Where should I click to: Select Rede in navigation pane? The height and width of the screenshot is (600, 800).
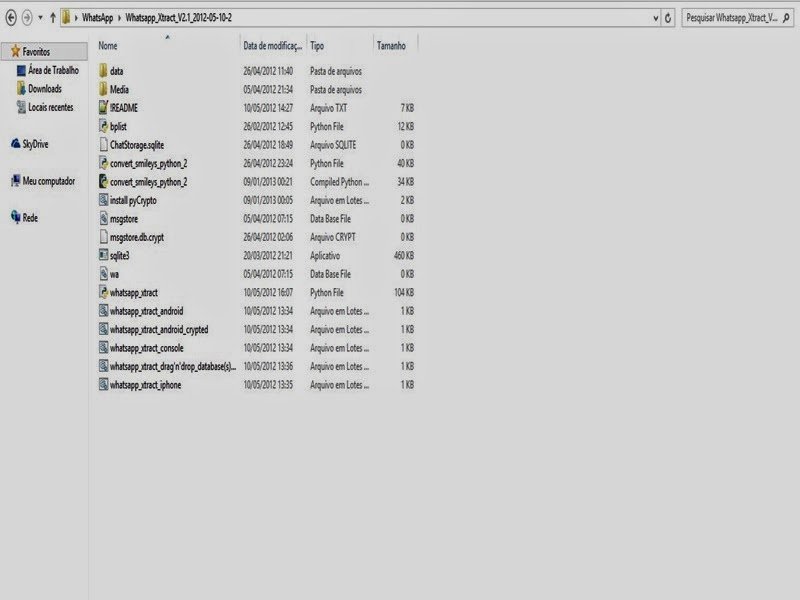(30, 218)
